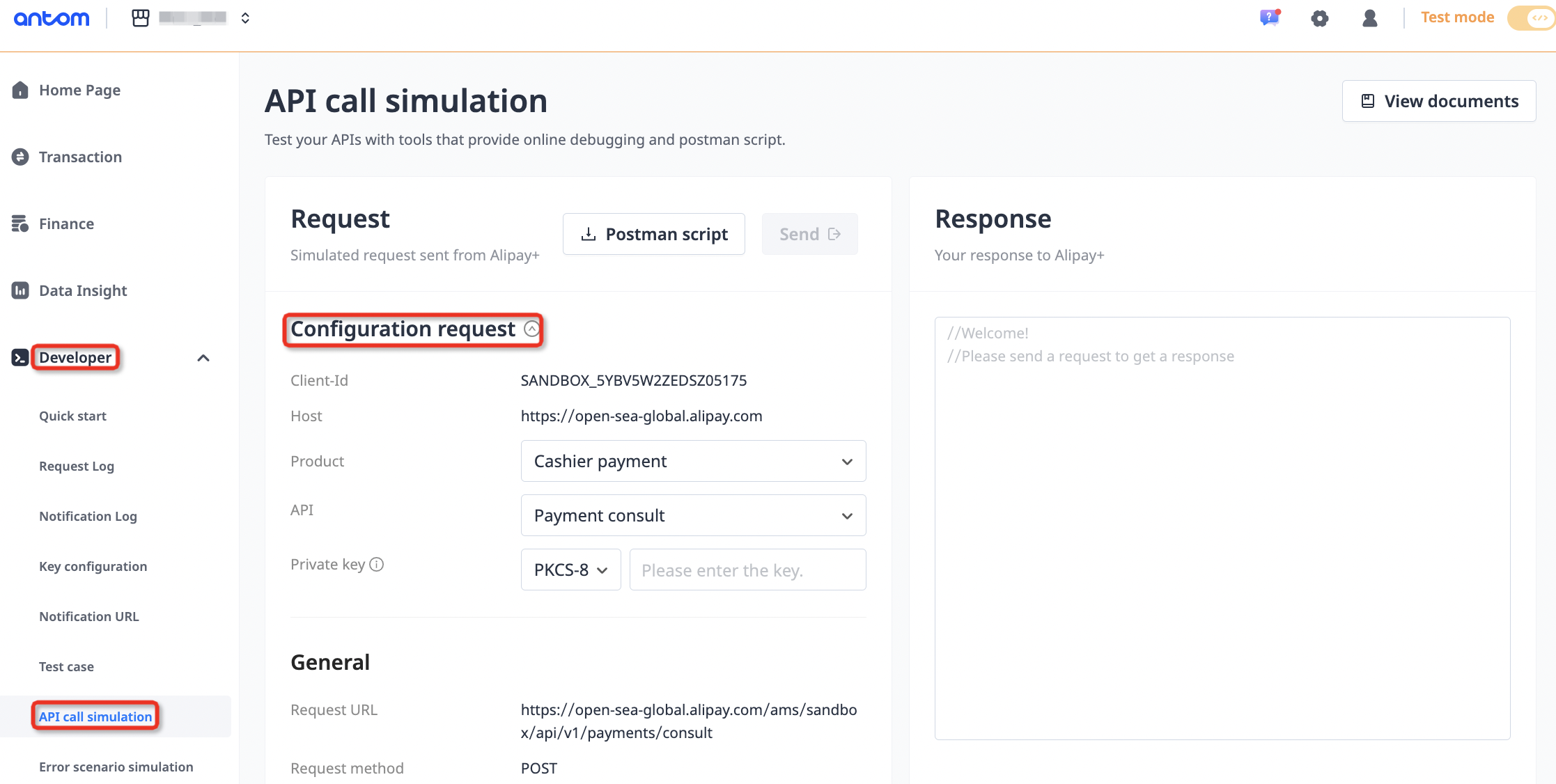Click the private key input field
The width and height of the screenshot is (1556, 784).
747,570
